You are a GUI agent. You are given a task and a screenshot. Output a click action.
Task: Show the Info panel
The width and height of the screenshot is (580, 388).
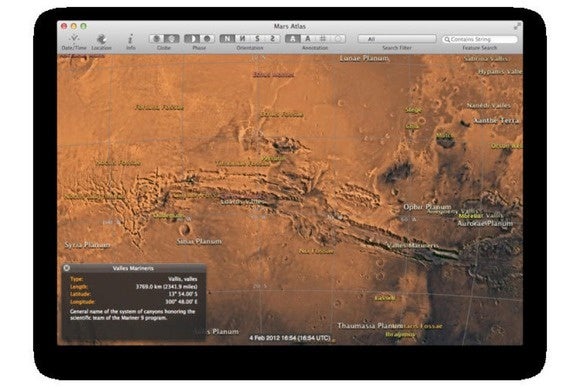coord(131,42)
